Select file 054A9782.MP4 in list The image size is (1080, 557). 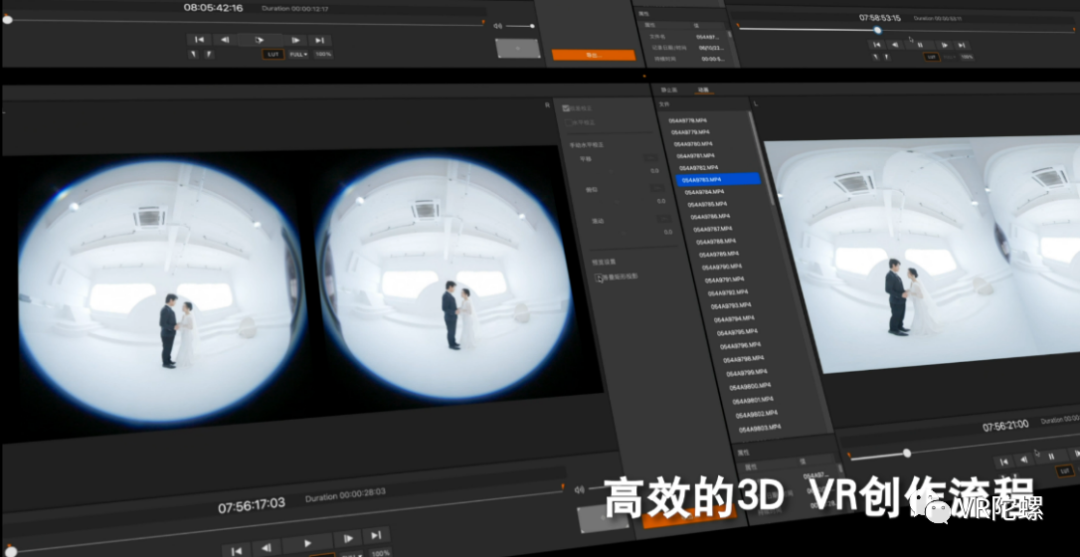(x=699, y=167)
